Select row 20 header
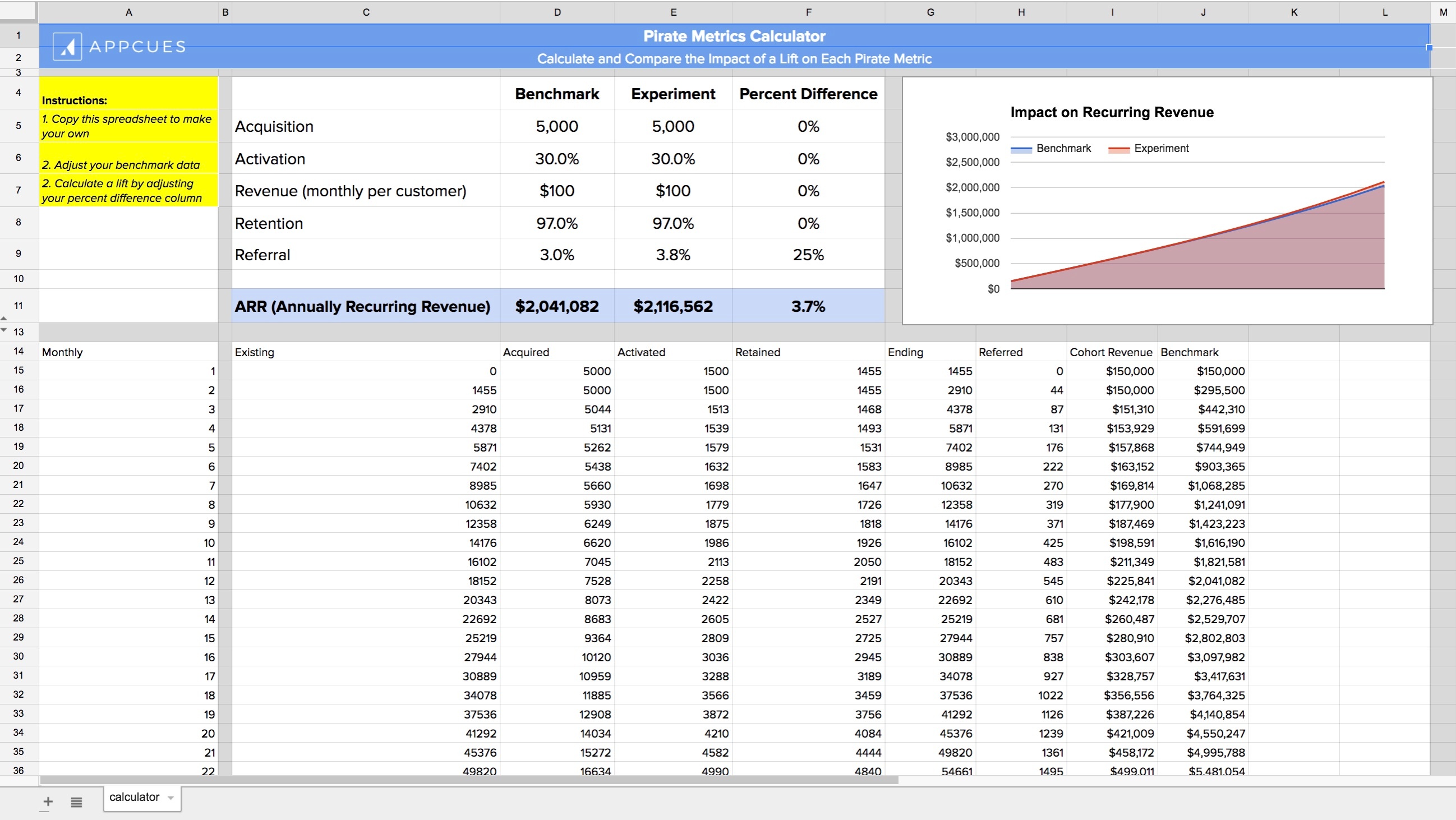The width and height of the screenshot is (1456, 820). 19,466
